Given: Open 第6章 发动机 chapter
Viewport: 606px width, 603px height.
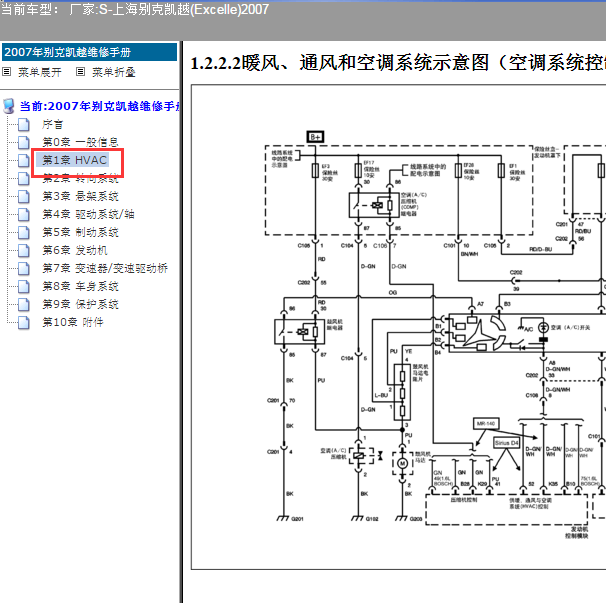Looking at the screenshot, I should click(x=75, y=250).
